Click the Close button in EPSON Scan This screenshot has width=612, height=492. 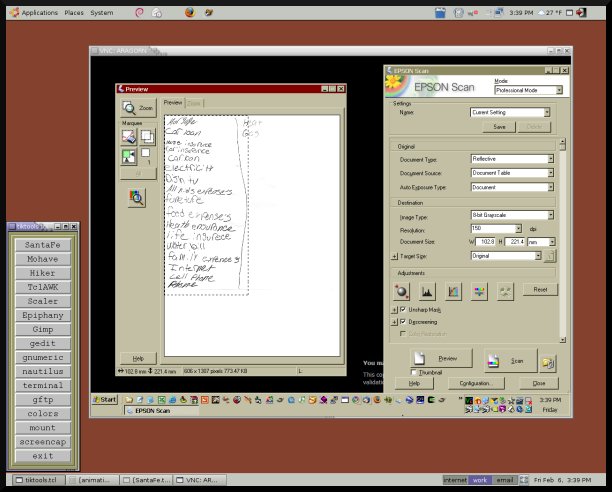[539, 384]
